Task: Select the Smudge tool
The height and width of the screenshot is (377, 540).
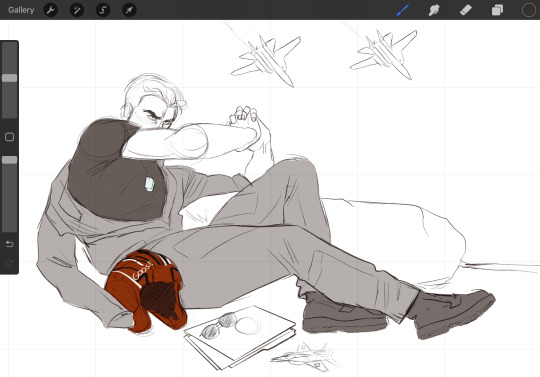Action: pos(434,10)
